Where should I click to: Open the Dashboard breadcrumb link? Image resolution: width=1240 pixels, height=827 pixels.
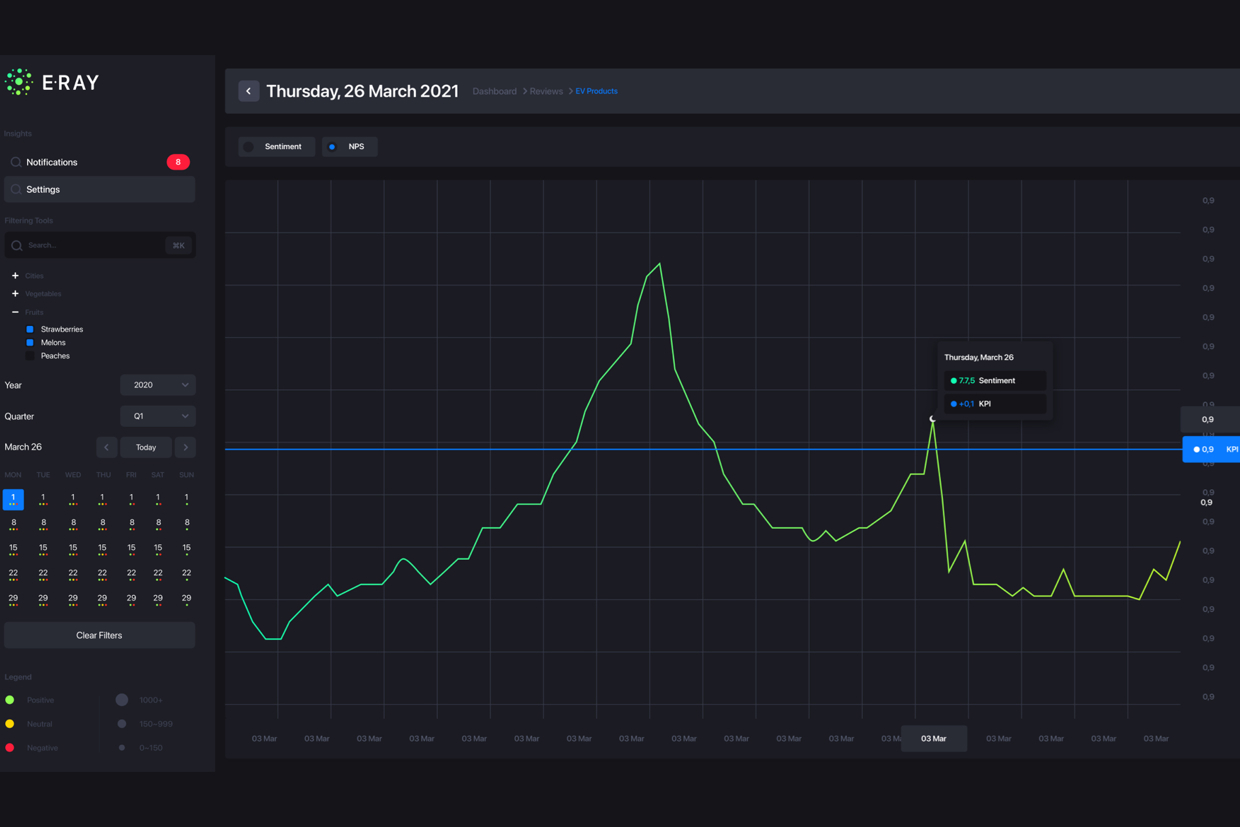coord(494,91)
